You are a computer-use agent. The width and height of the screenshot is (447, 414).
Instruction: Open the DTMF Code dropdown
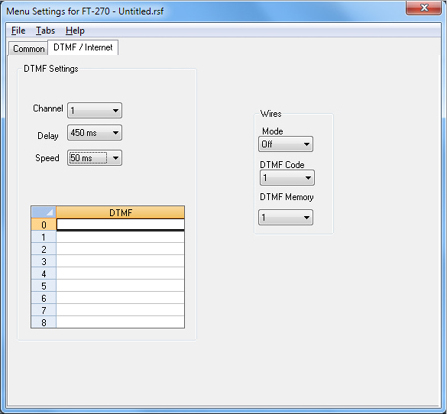pyautogui.click(x=287, y=178)
